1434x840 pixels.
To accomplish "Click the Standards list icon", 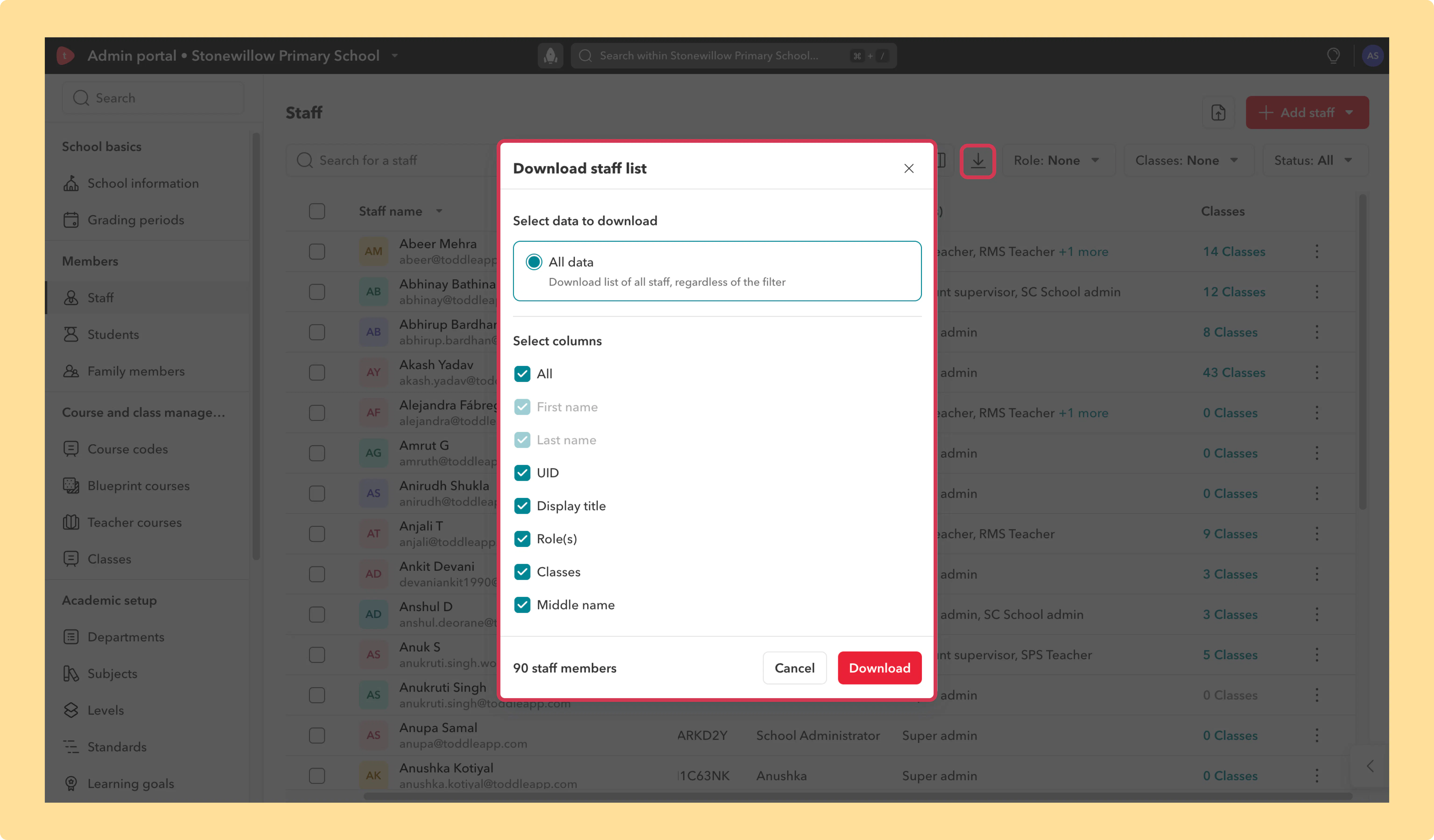I will pos(71,747).
